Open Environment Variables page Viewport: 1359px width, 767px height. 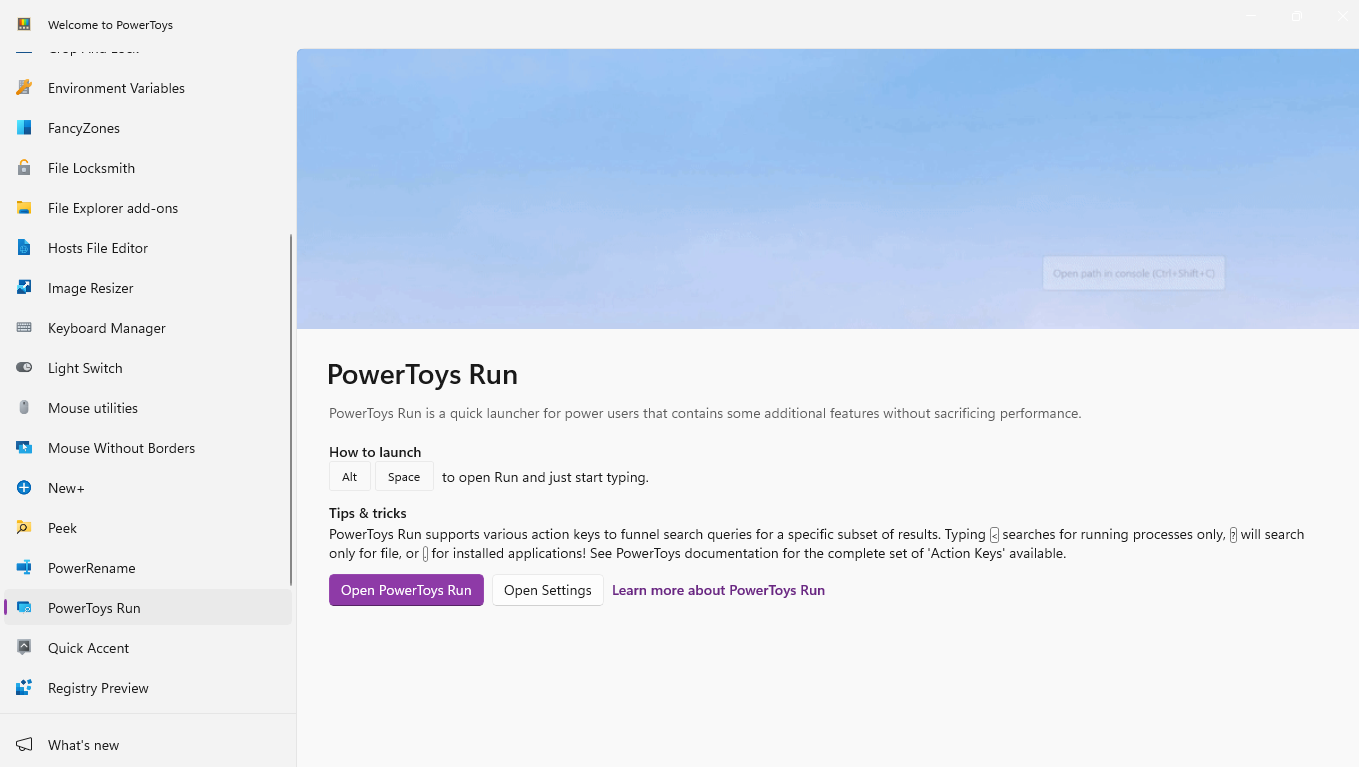[x=148, y=88]
